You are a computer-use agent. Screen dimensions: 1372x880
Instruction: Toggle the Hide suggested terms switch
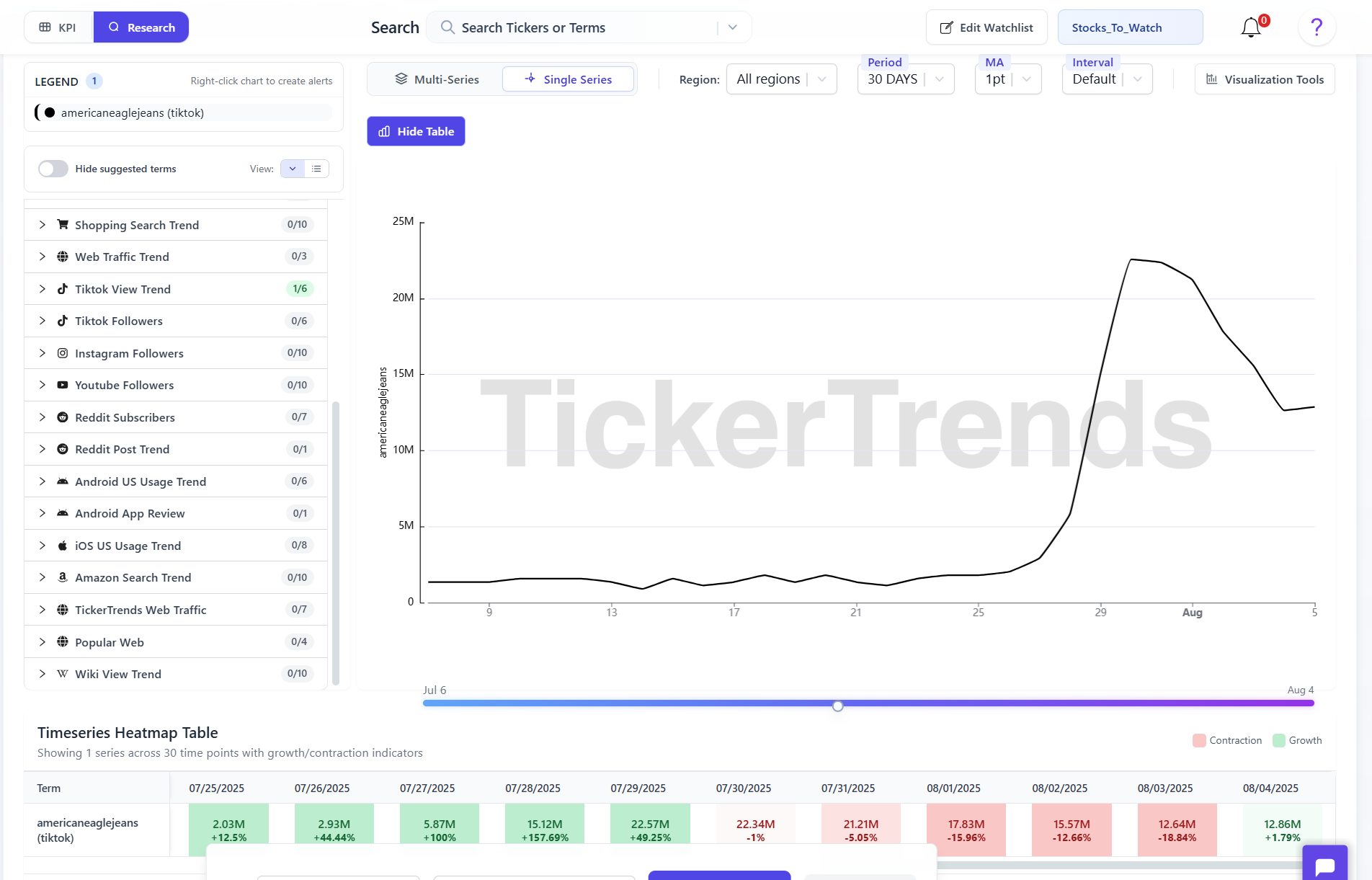tap(53, 169)
